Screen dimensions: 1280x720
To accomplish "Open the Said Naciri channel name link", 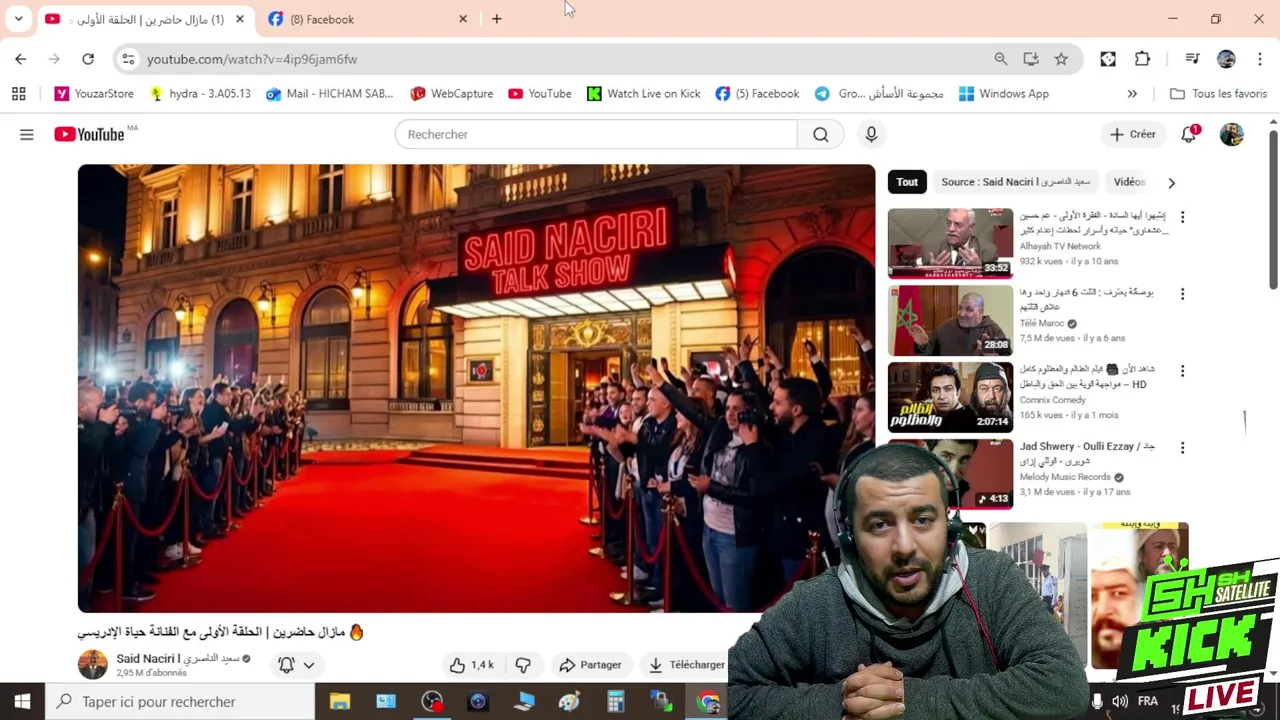I will pos(177,658).
